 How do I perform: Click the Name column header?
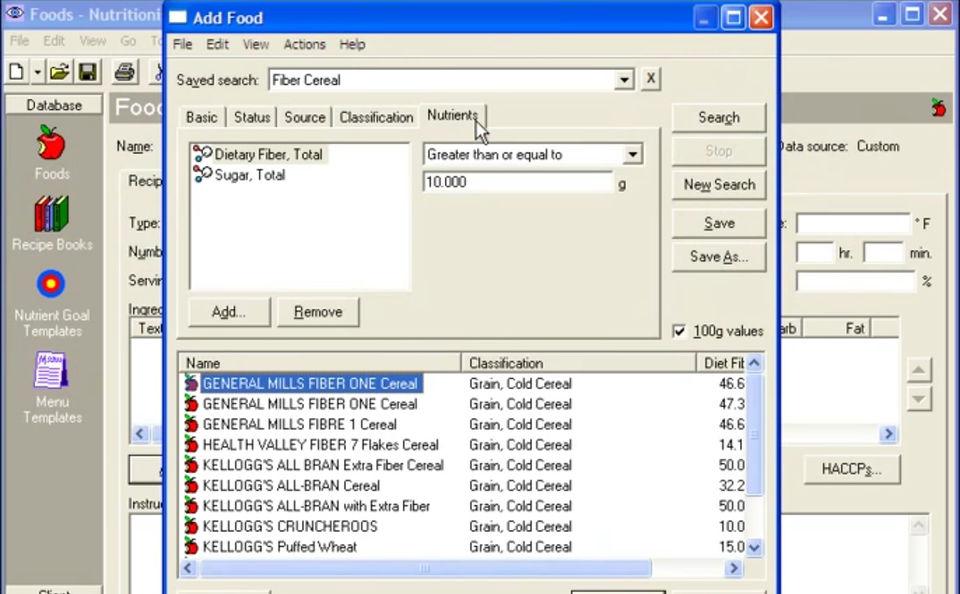click(x=320, y=363)
